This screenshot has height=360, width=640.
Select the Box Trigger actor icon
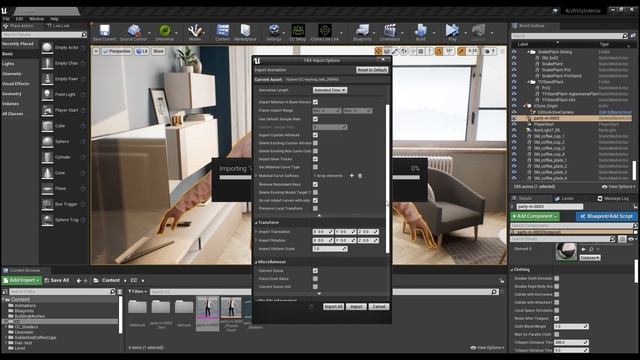tap(47, 204)
